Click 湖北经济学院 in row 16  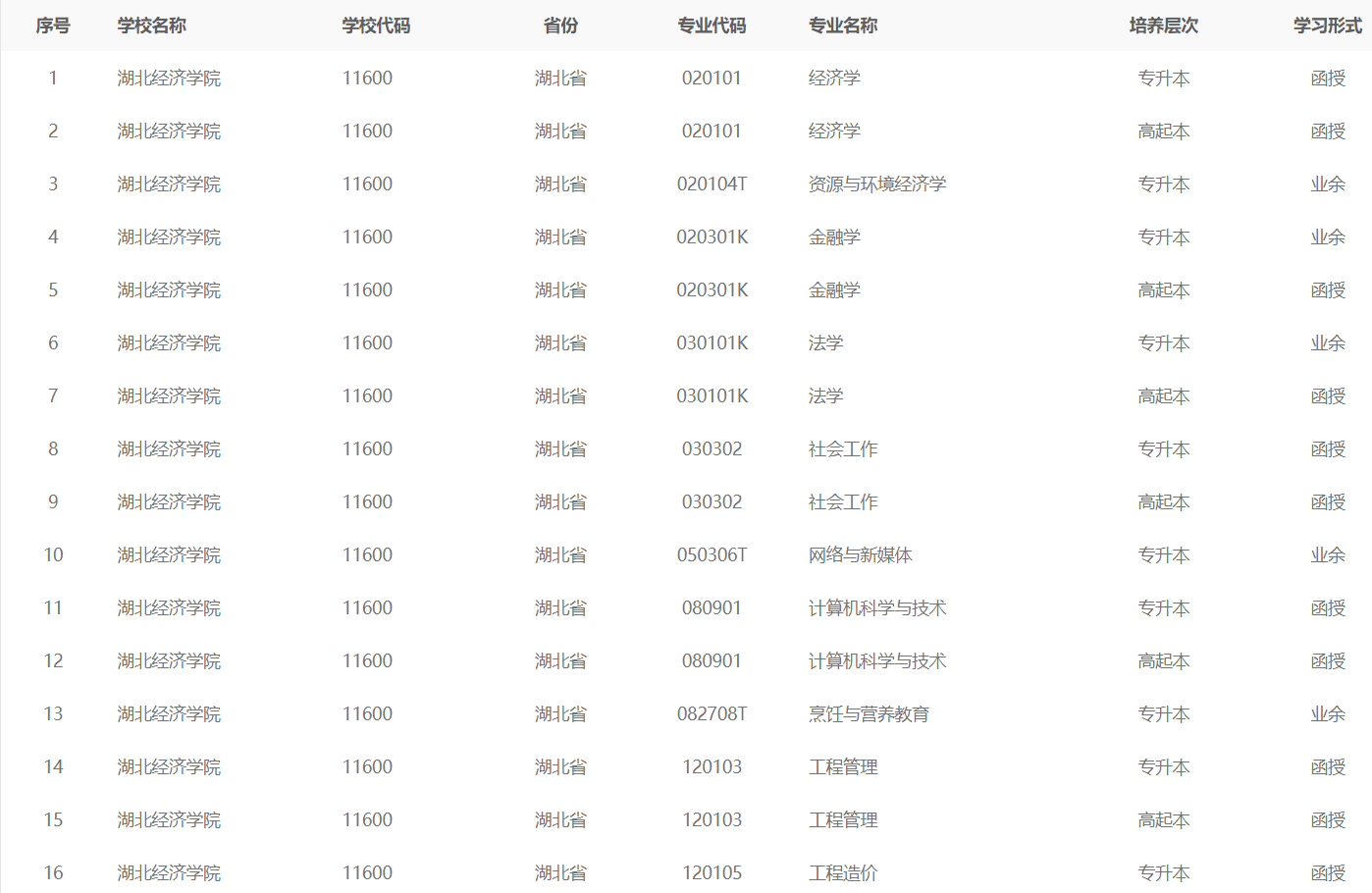coord(169,873)
